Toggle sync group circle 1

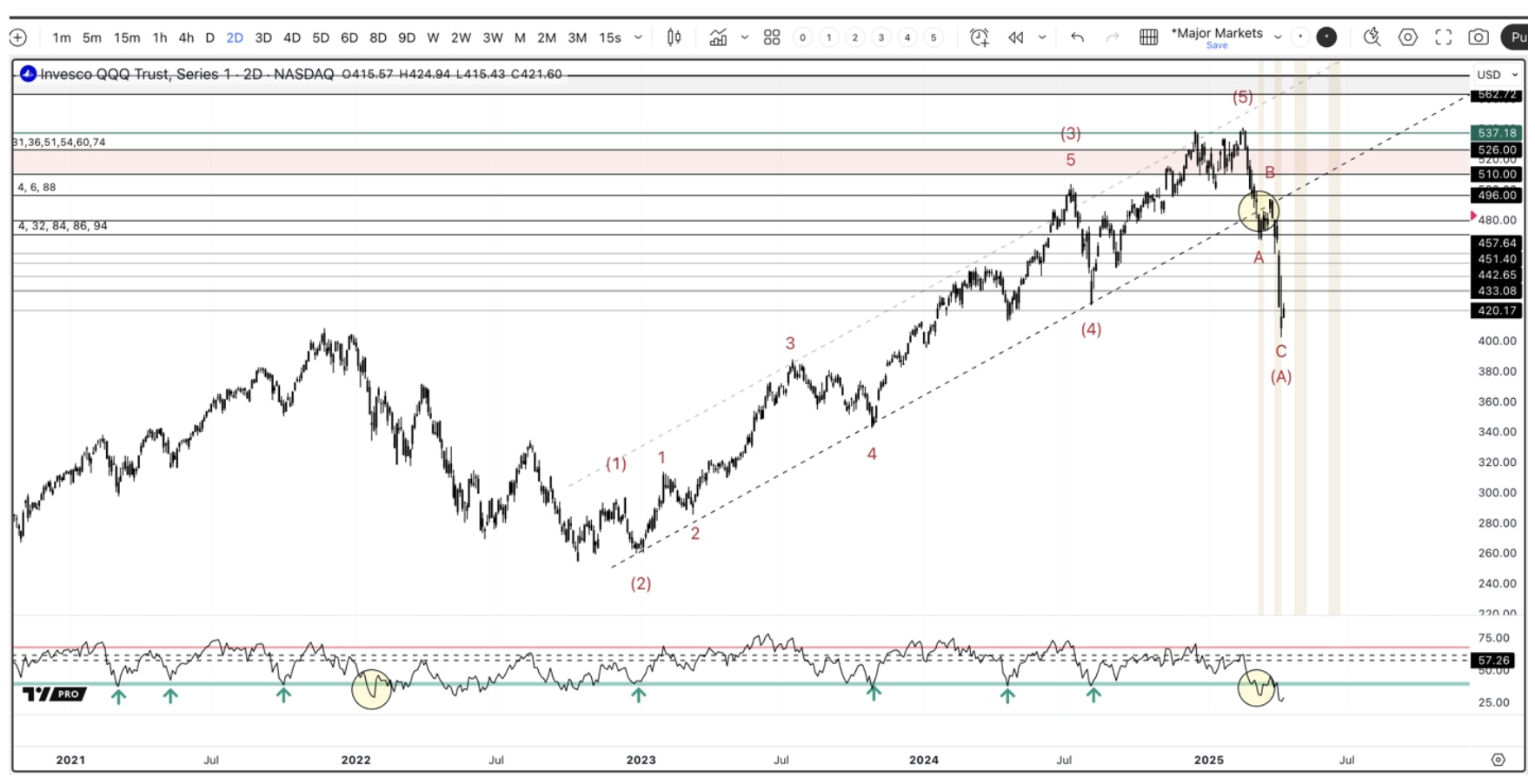[x=827, y=37]
